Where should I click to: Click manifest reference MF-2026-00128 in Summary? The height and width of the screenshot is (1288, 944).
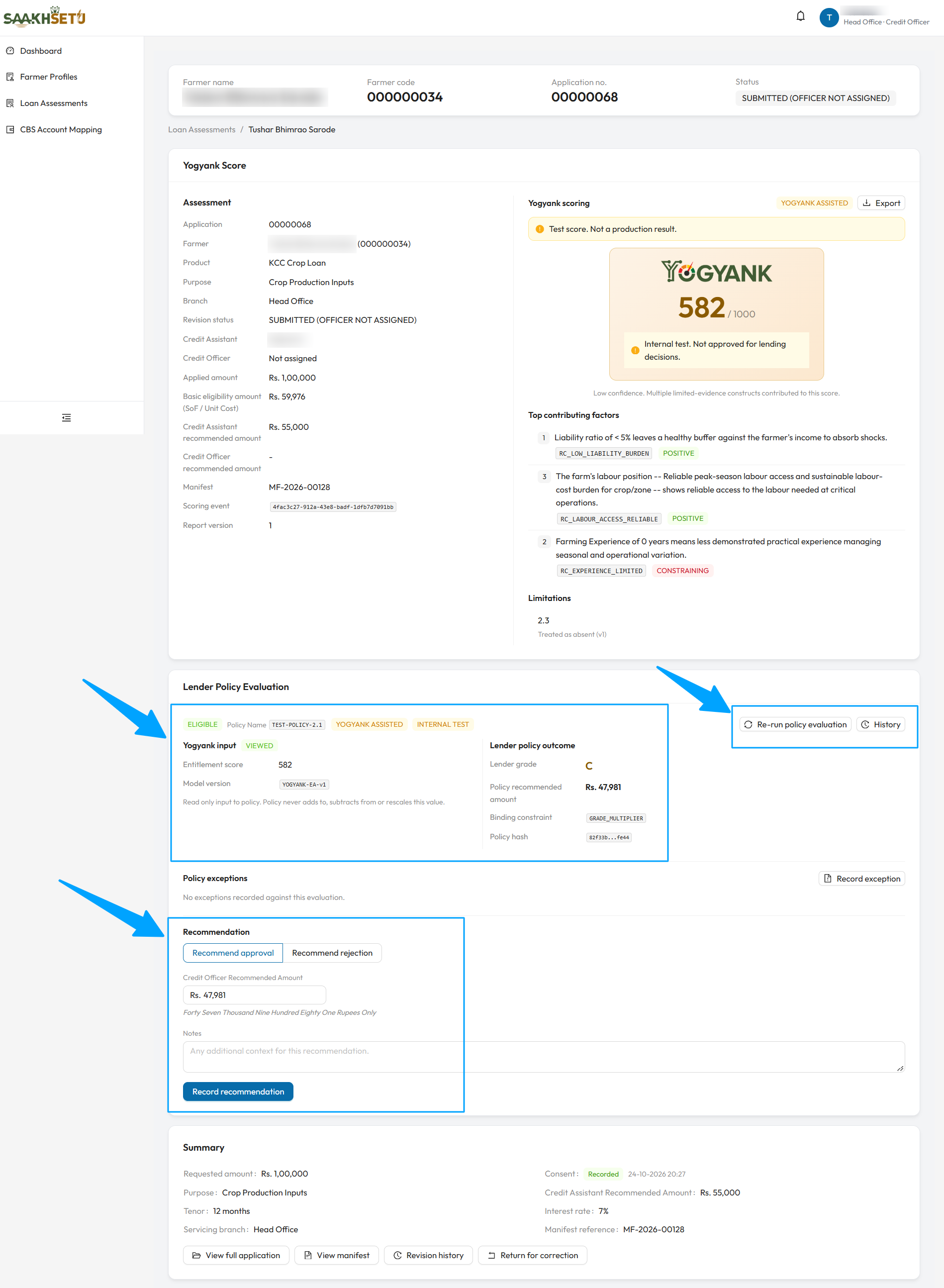pyautogui.click(x=653, y=1230)
